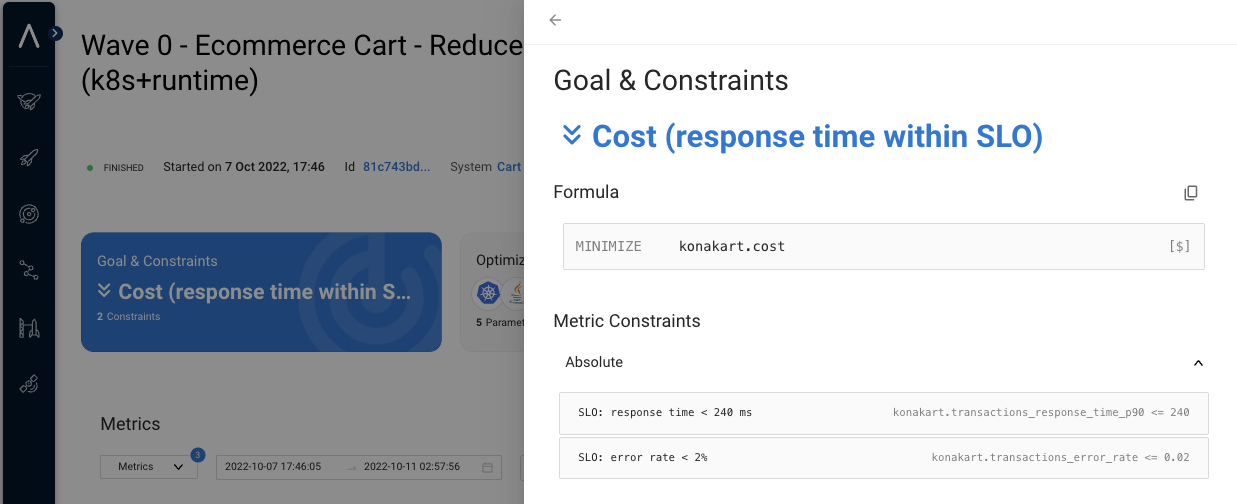Expand the sidebar with the arrow toggle
The height and width of the screenshot is (504, 1237).
pos(56,33)
